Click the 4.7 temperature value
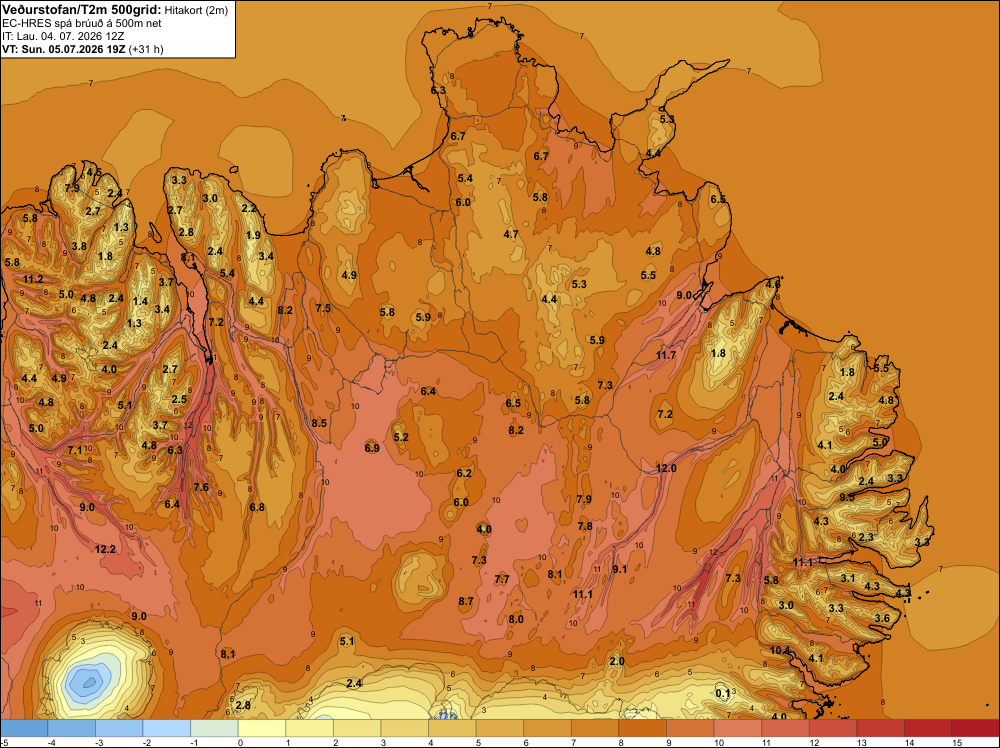This screenshot has height=748, width=1000. (511, 235)
